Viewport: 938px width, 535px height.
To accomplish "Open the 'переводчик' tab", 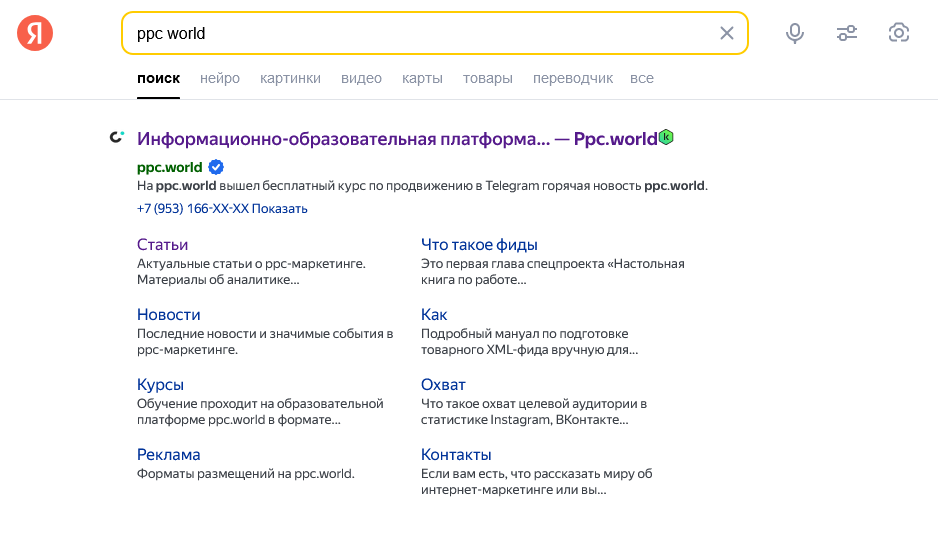I will (572, 78).
